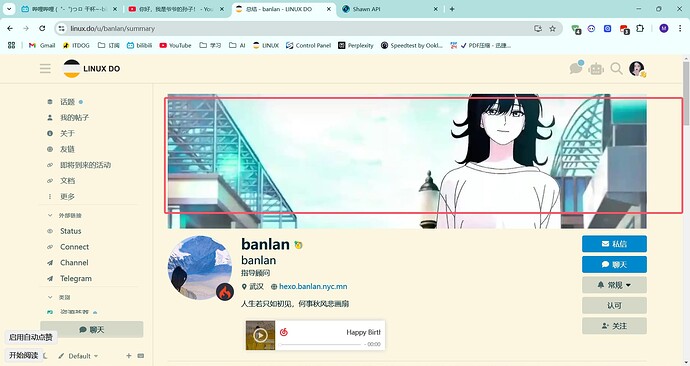Go back to the previous page

[10, 28]
